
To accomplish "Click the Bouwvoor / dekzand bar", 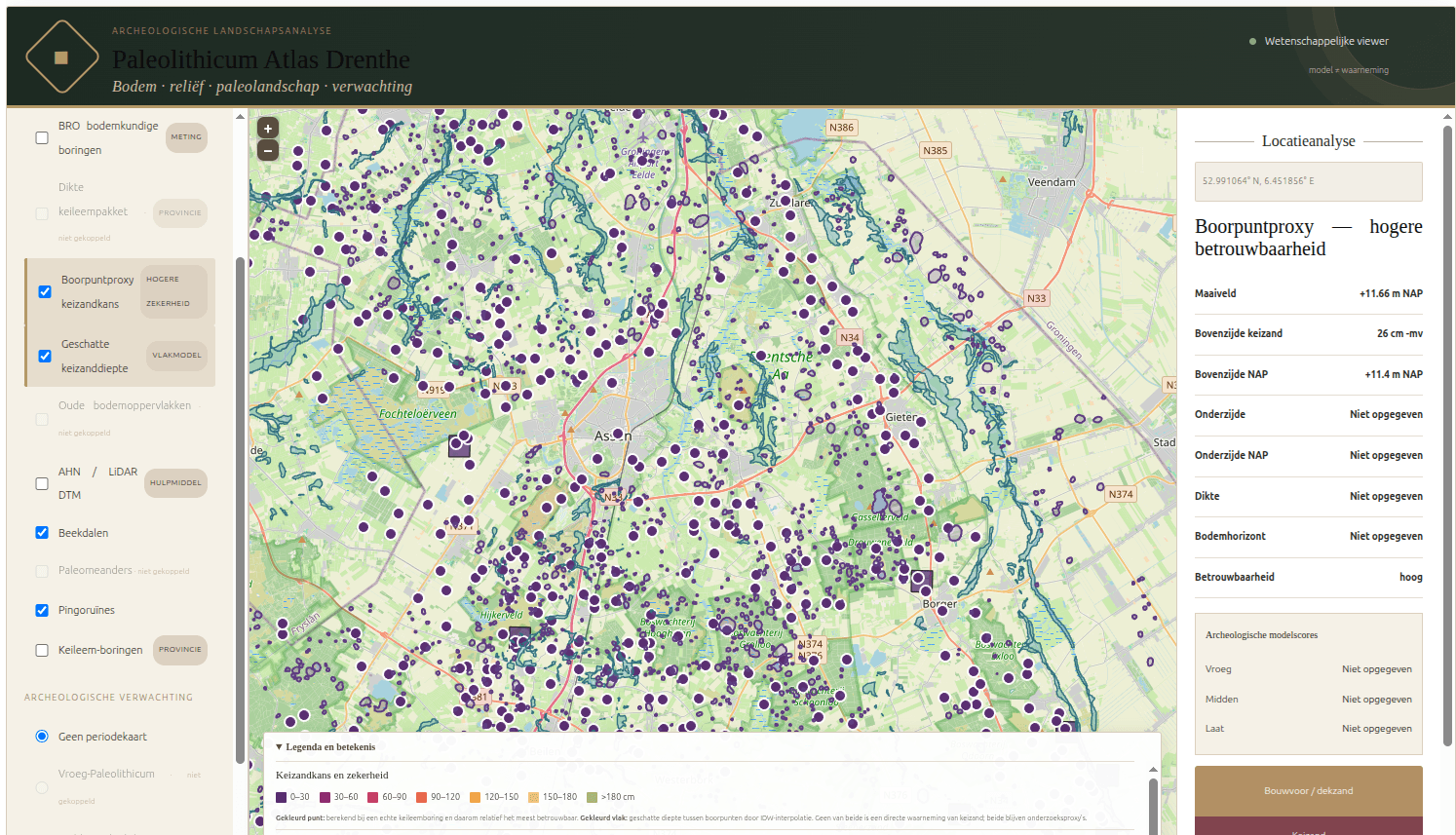I will click(x=1309, y=791).
